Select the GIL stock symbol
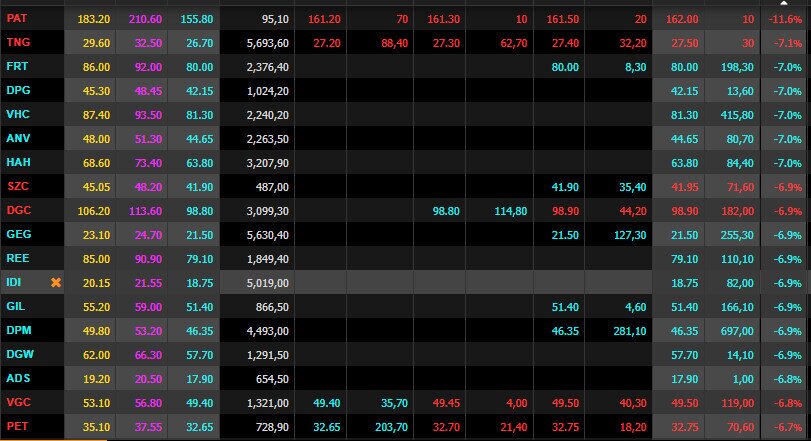 [16, 306]
